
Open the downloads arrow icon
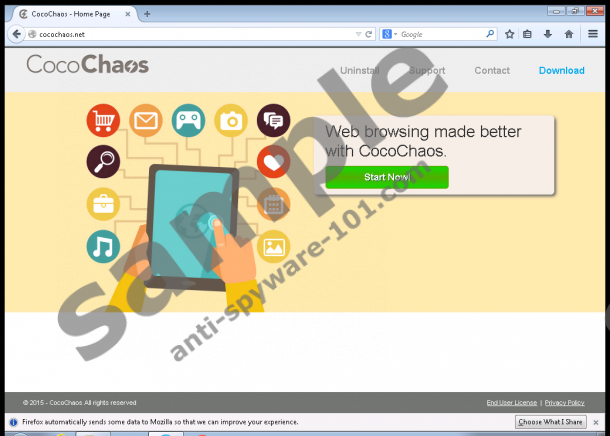click(547, 34)
